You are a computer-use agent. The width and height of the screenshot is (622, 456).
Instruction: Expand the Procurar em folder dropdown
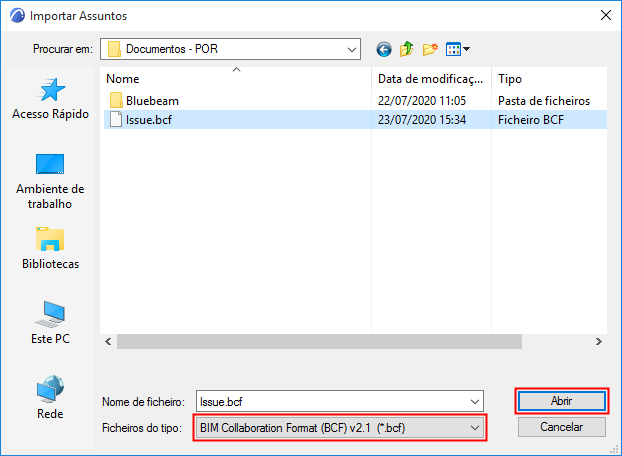tap(351, 49)
